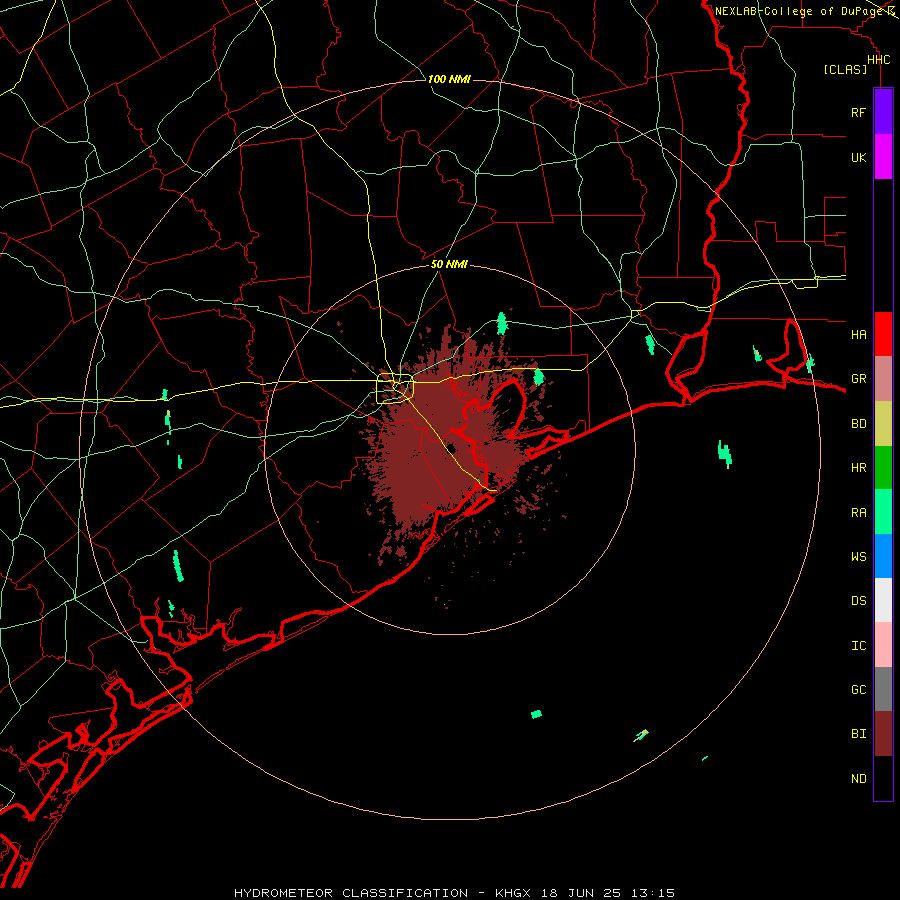Select the BD yellow legend swatch

click(x=883, y=424)
